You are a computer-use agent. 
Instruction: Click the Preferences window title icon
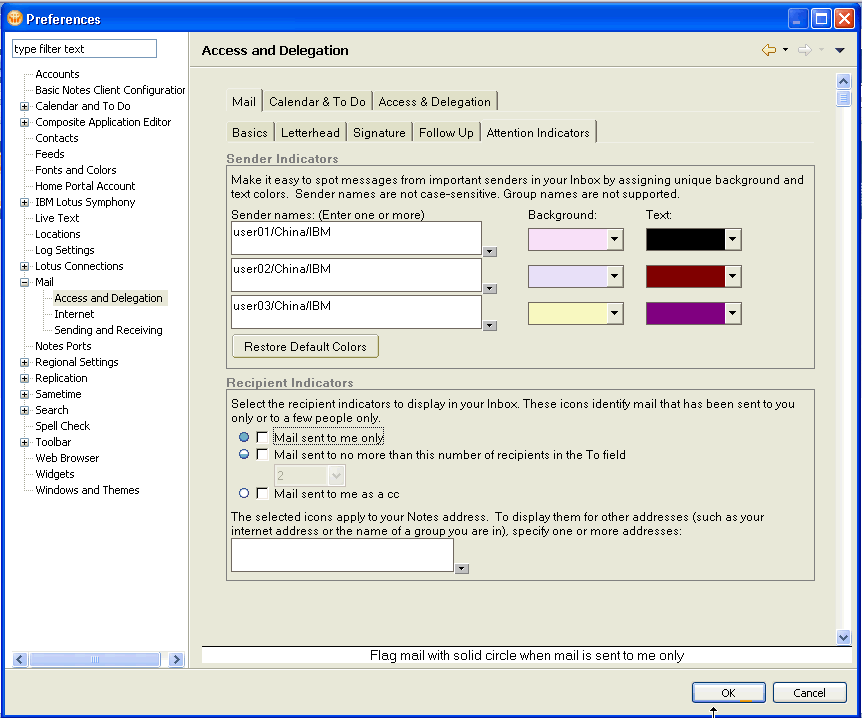tap(13, 18)
